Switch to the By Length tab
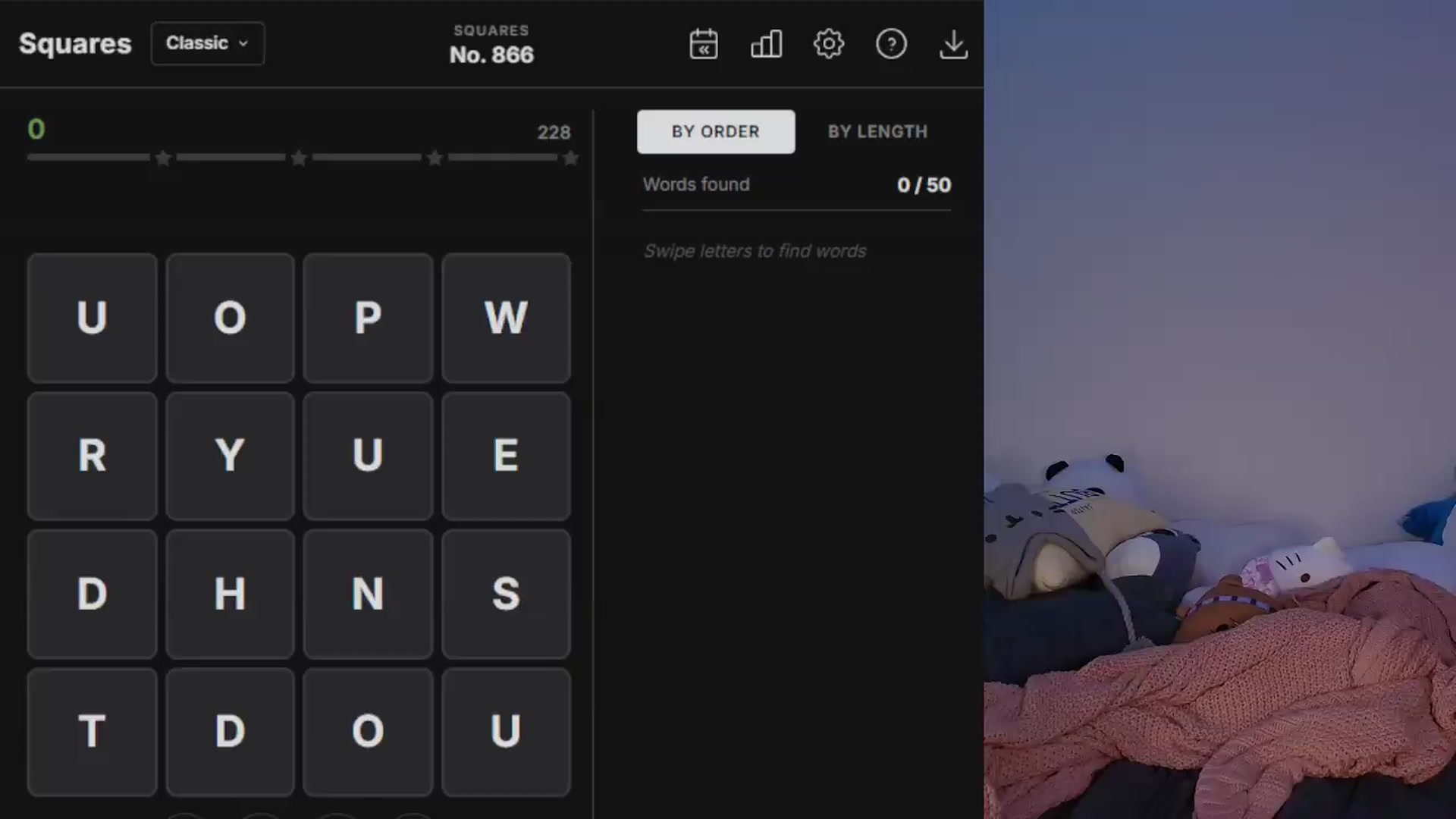1456x819 pixels. 877,132
